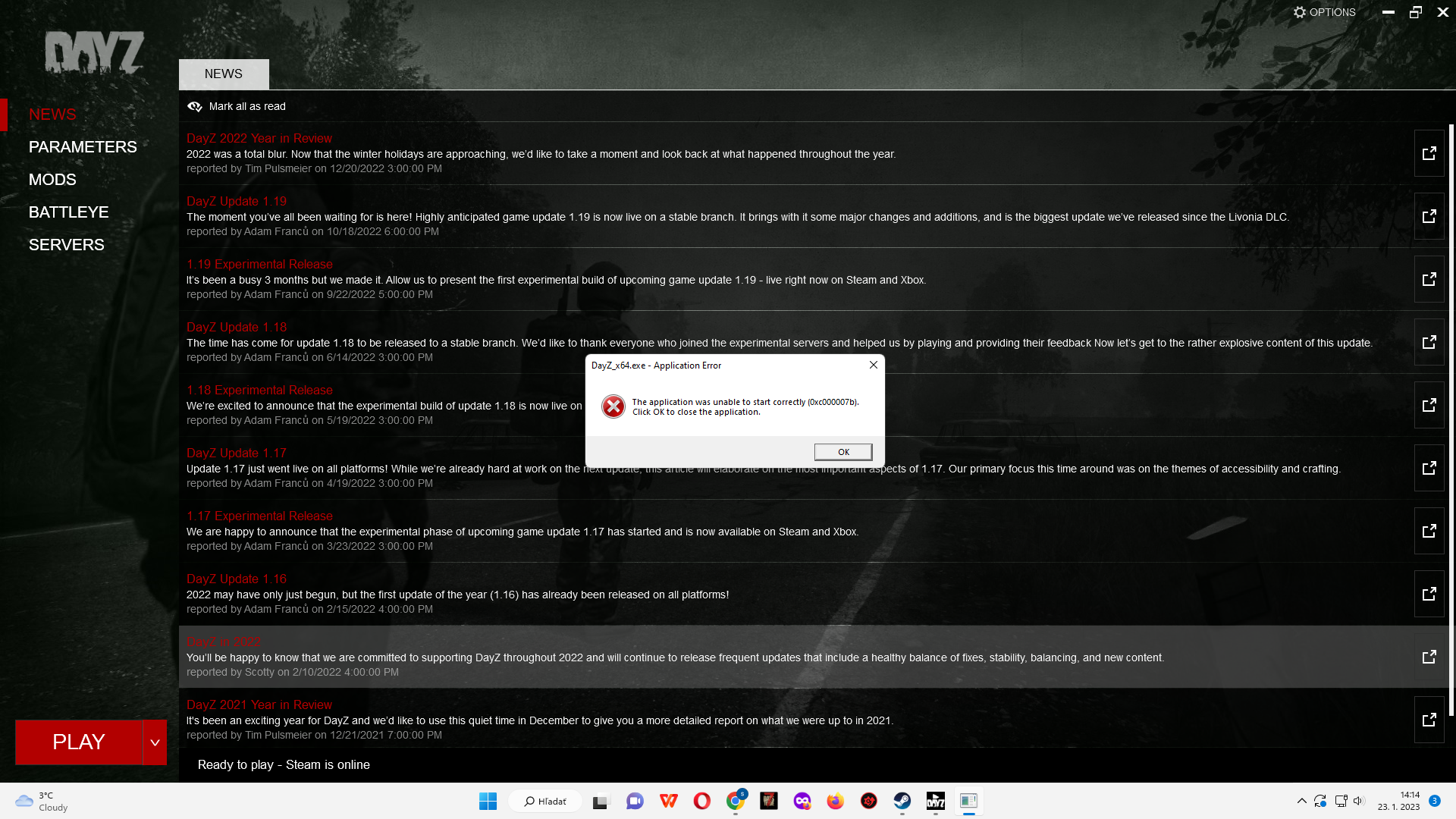Click the Mark all as read eye icon
This screenshot has height=819, width=1456.
coord(195,106)
